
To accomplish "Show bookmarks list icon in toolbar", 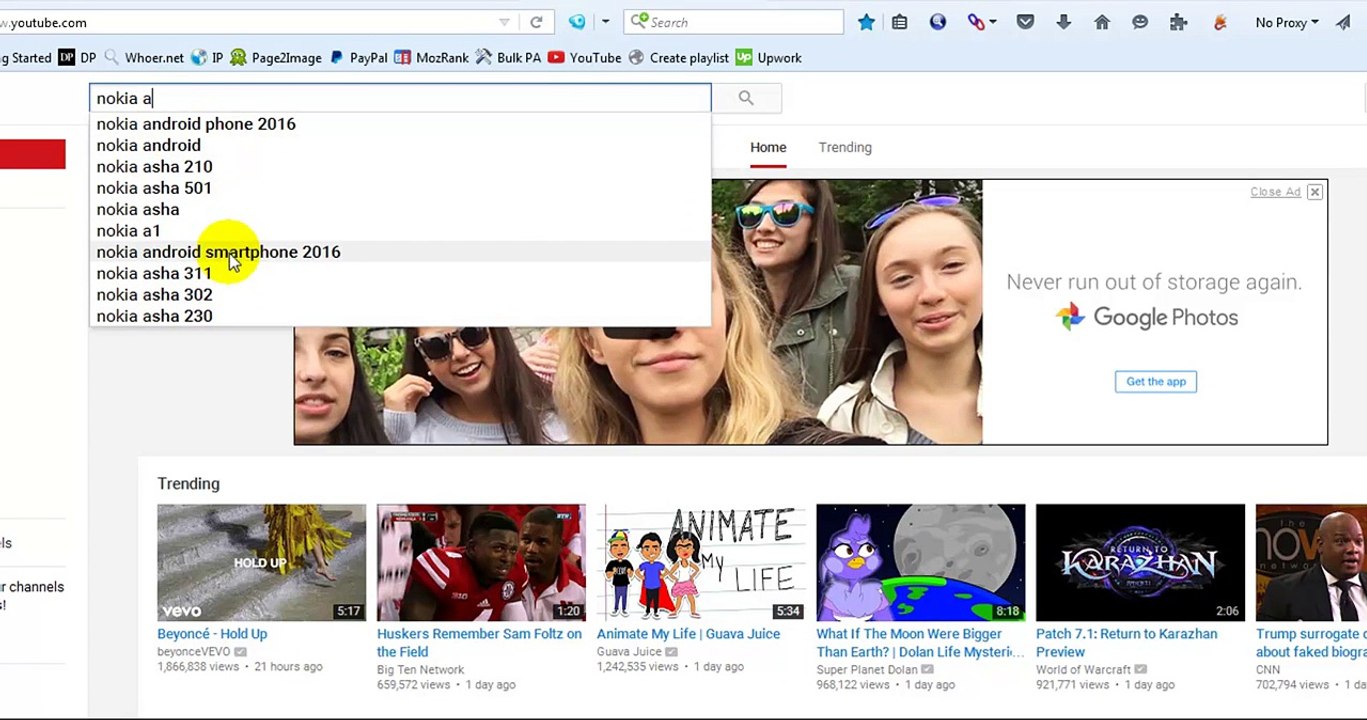I will pos(900,22).
